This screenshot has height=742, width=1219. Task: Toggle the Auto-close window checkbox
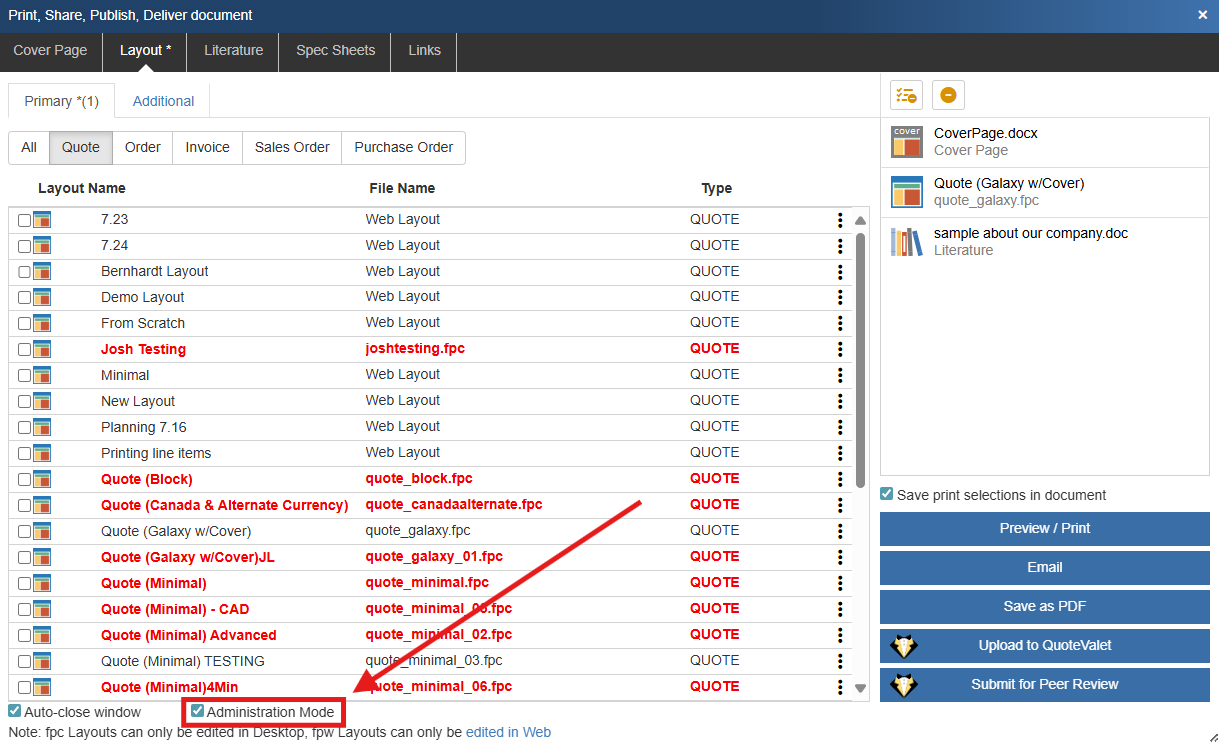tap(15, 712)
